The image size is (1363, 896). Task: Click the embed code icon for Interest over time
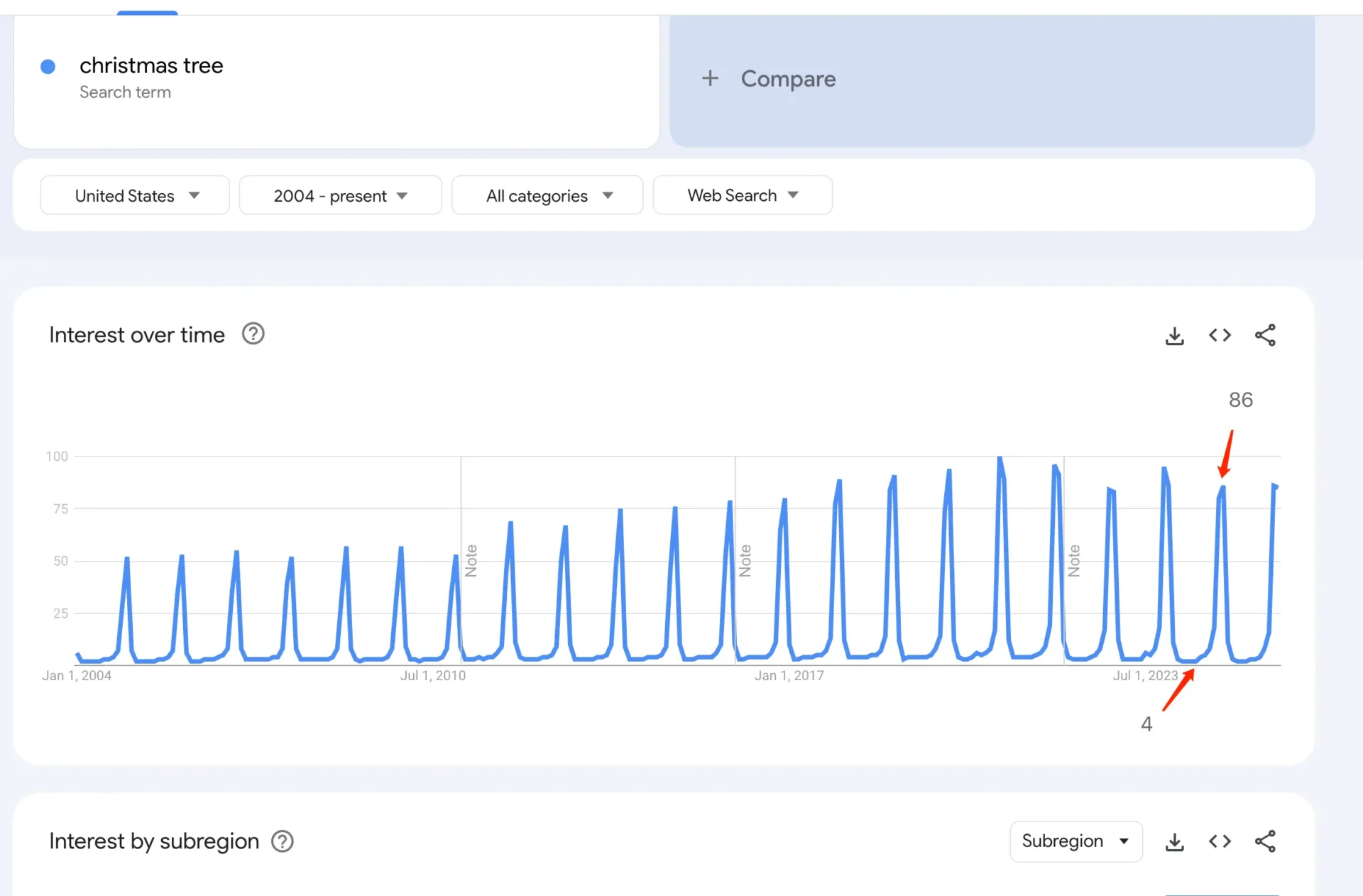click(1220, 335)
